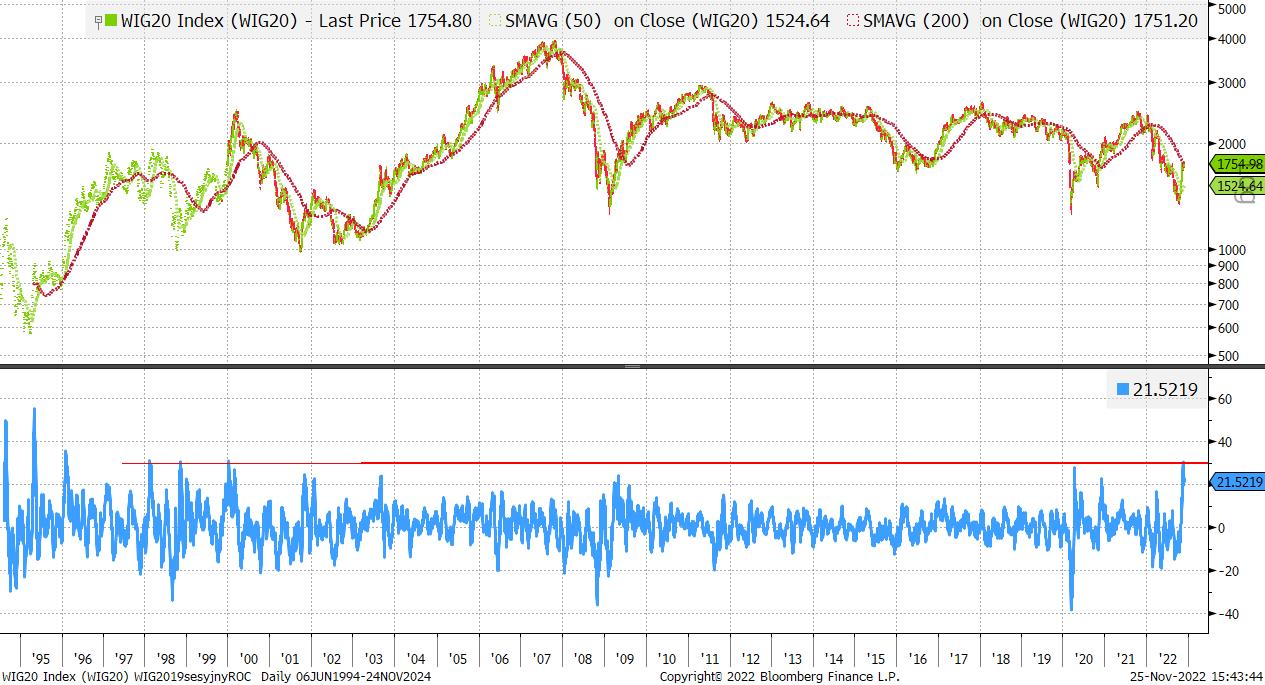Click the '20 year label on the time axis

point(1084,659)
